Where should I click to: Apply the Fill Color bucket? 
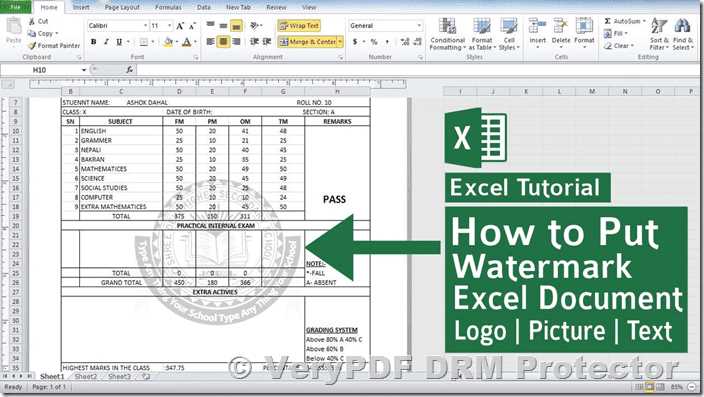coord(168,42)
